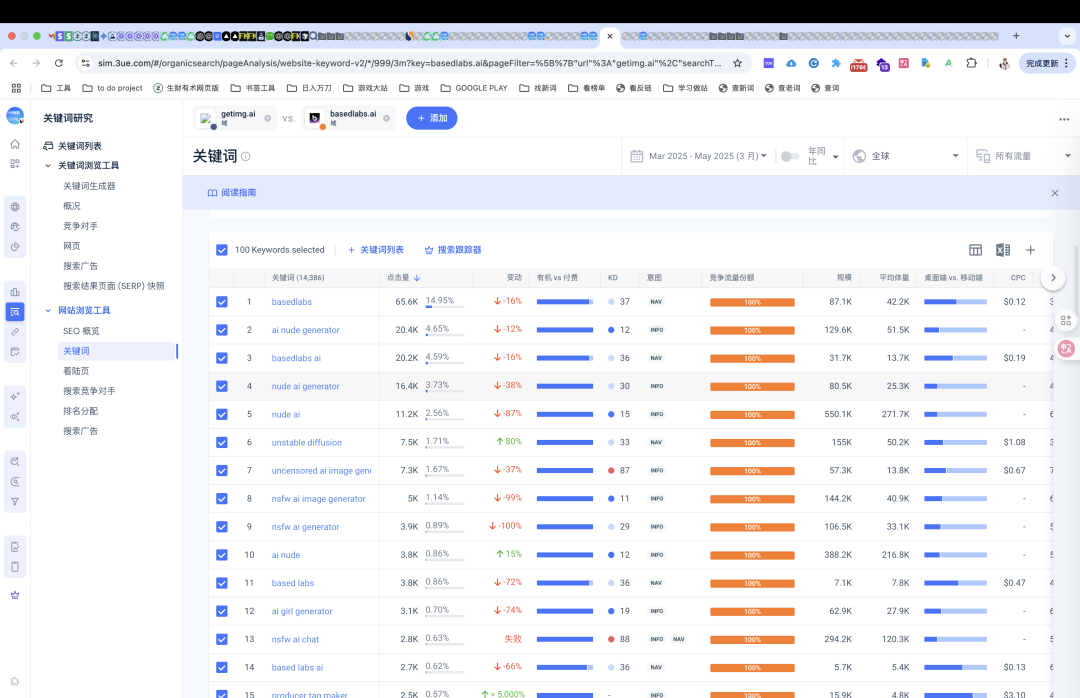Open 着陆页 in sidebar menu

pyautogui.click(x=76, y=371)
